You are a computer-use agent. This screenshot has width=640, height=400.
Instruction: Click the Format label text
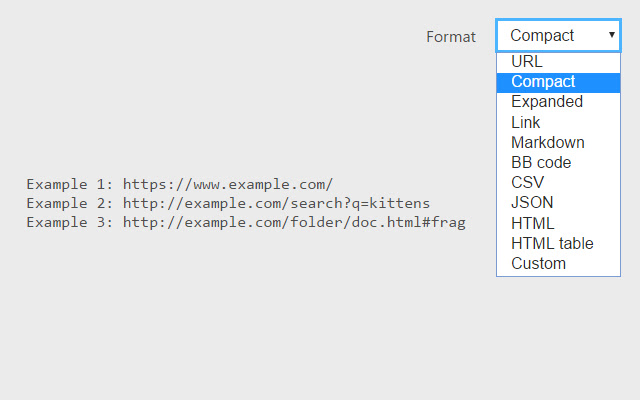(451, 36)
